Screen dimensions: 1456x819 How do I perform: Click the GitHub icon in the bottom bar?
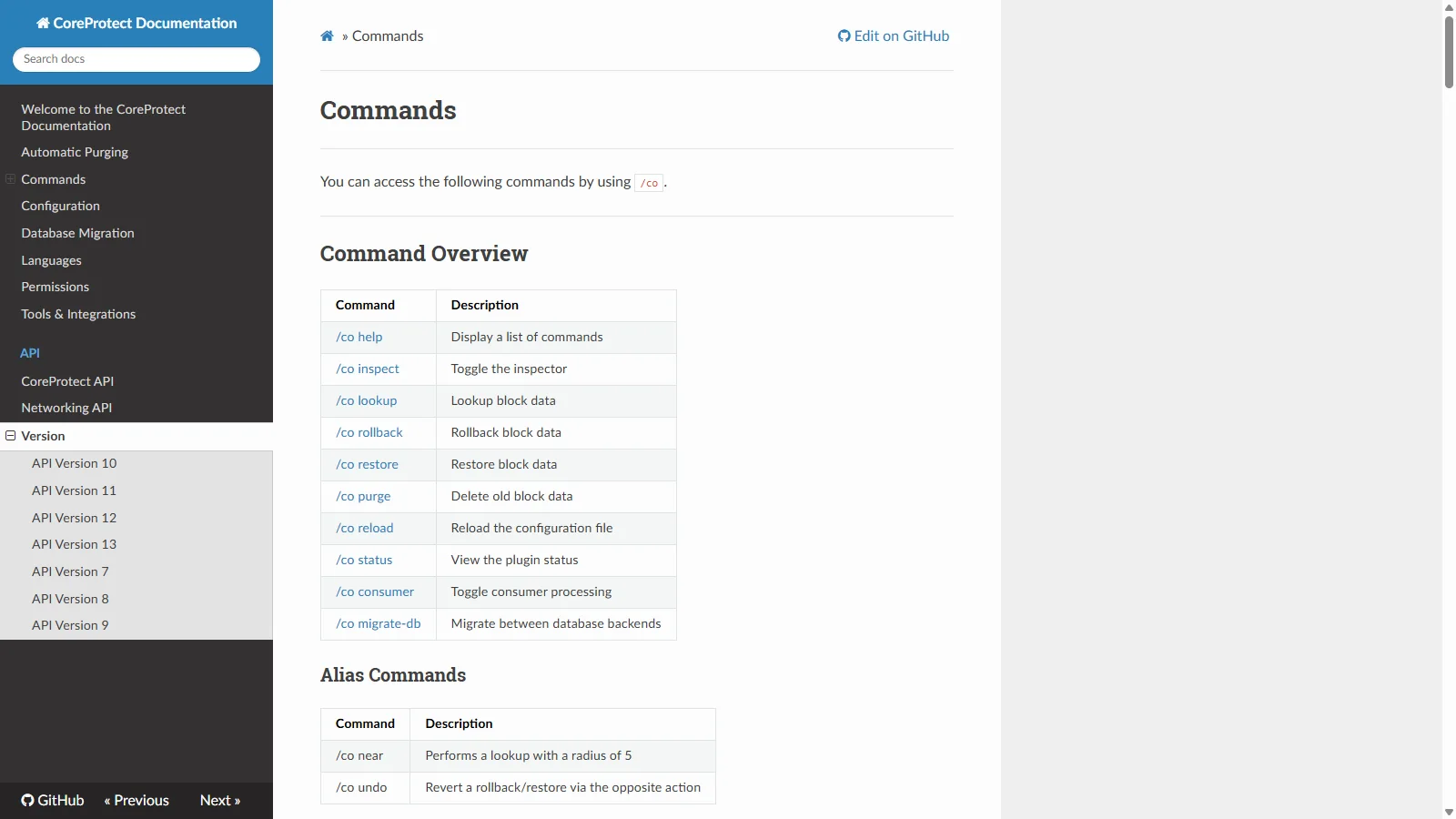27,801
